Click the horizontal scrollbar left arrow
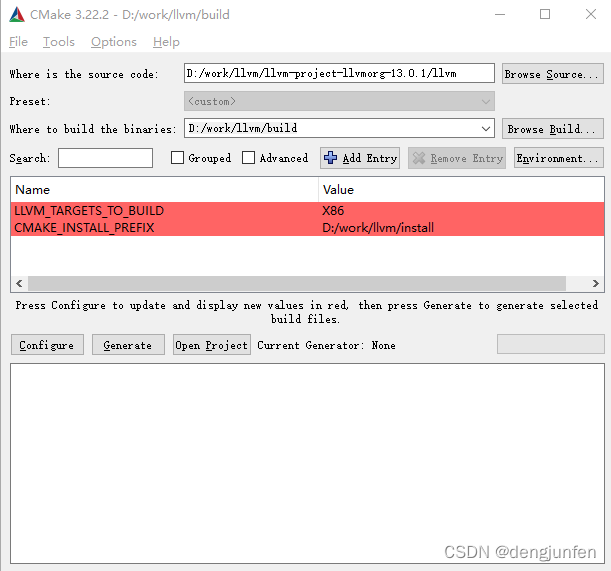This screenshot has width=611, height=571. click(19, 283)
